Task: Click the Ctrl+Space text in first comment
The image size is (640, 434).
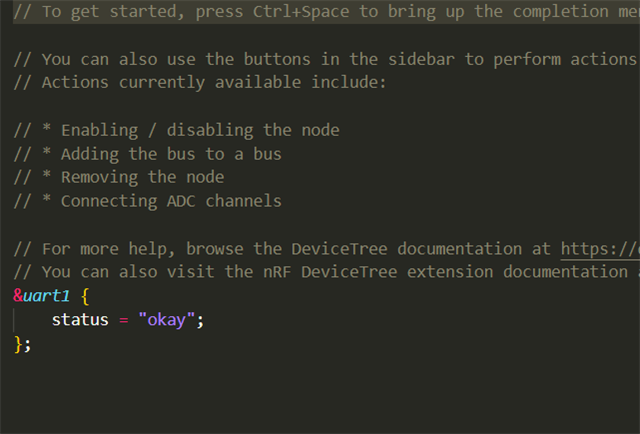Action: tap(301, 11)
